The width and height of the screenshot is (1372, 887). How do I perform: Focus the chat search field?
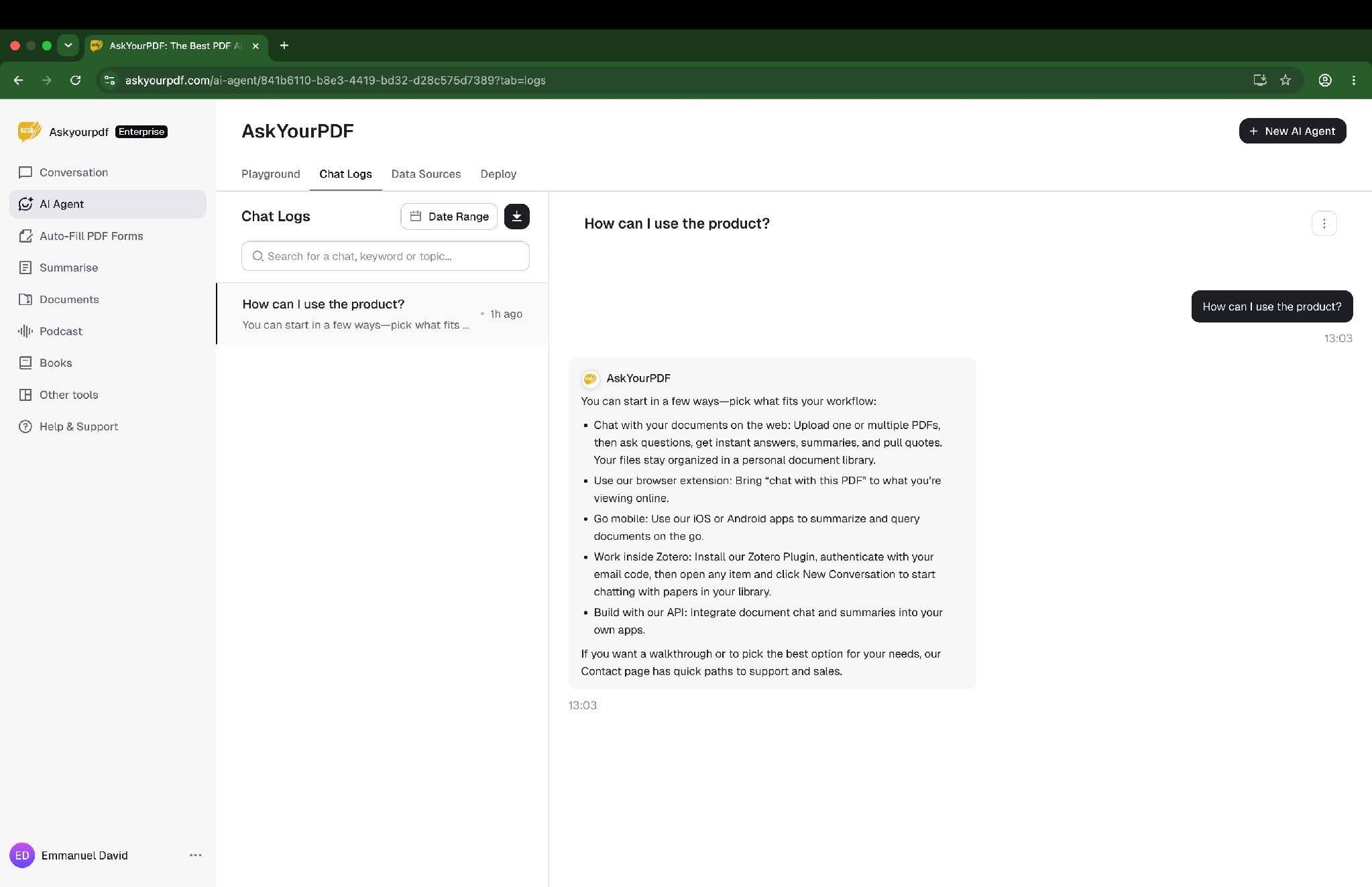coord(386,256)
